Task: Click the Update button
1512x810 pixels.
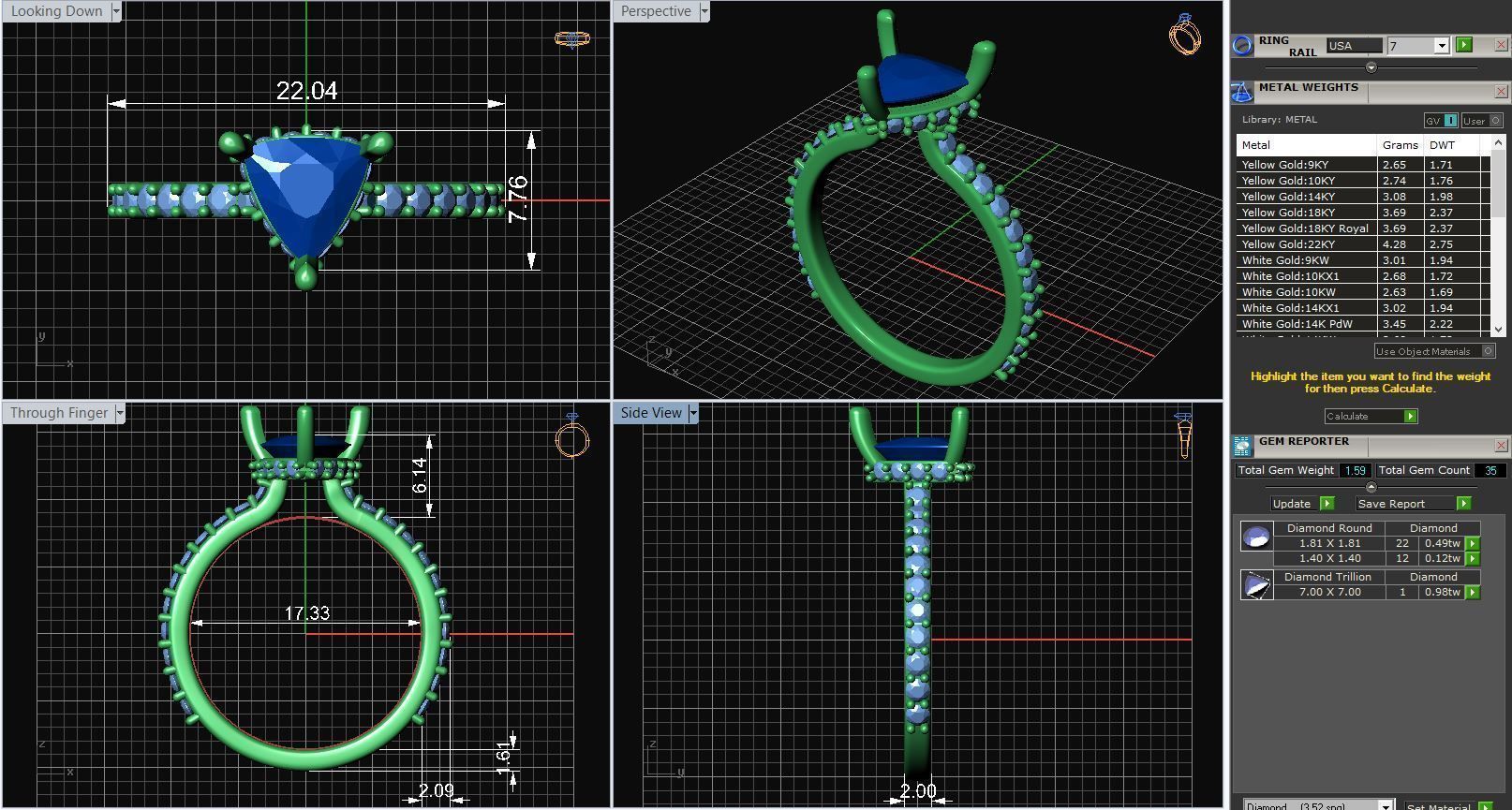Action: point(1292,503)
